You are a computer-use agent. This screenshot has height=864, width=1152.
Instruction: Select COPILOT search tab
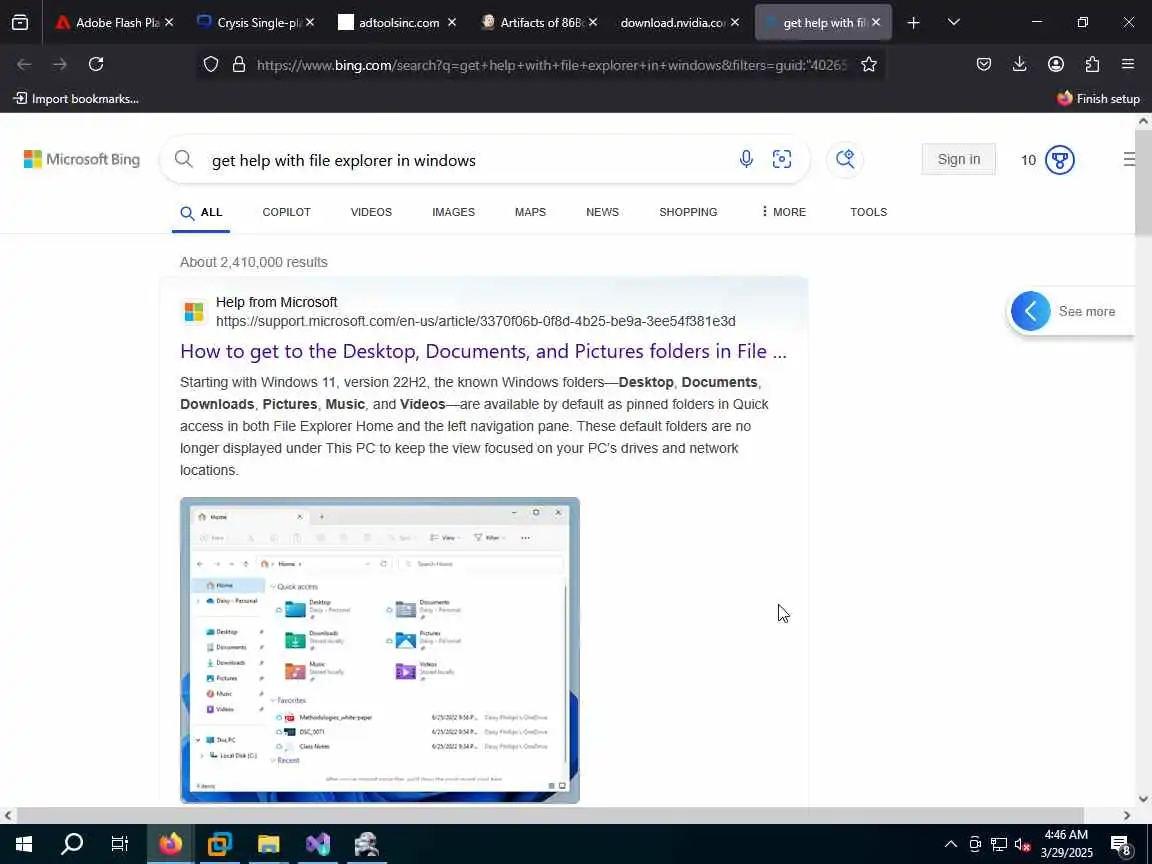click(287, 212)
